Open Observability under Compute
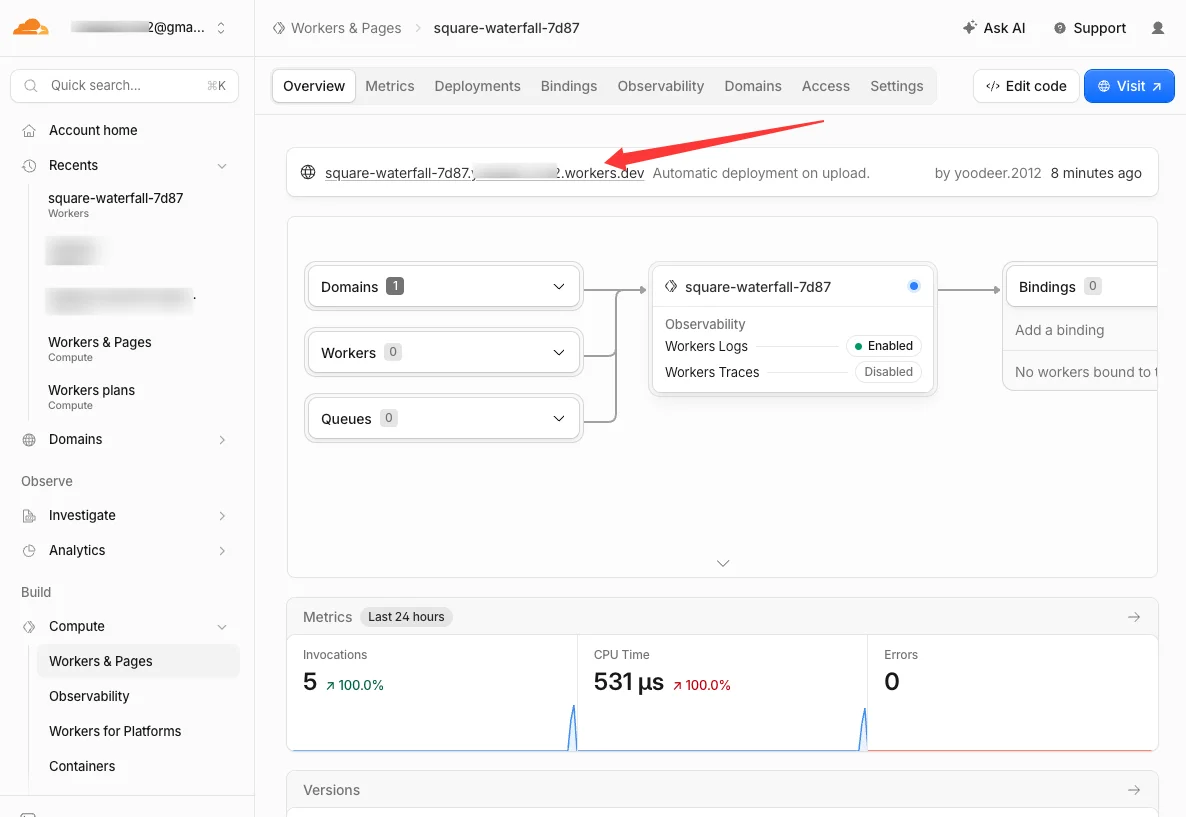Image resolution: width=1186 pixels, height=817 pixels. 89,696
